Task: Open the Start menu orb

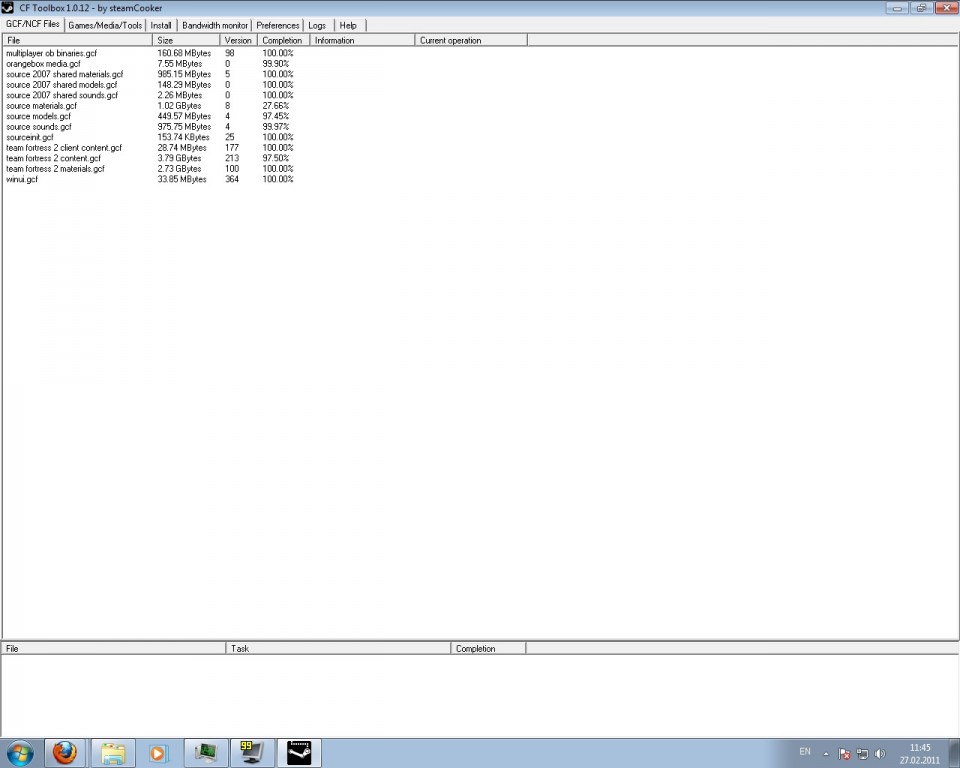Action: (19, 753)
